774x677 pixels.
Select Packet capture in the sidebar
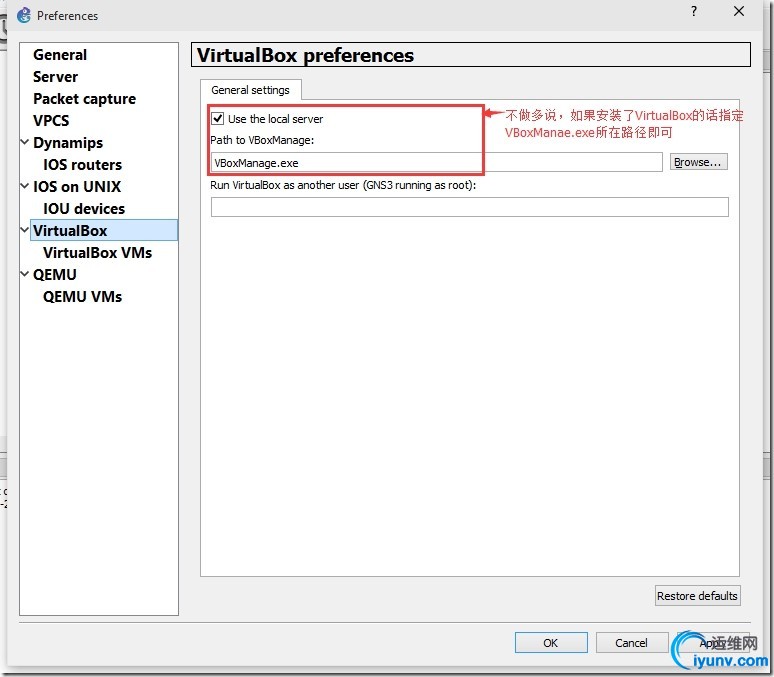[x=84, y=98]
